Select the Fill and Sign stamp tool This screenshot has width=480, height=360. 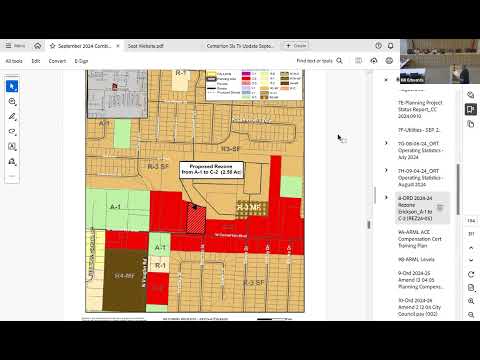pyautogui.click(x=12, y=162)
